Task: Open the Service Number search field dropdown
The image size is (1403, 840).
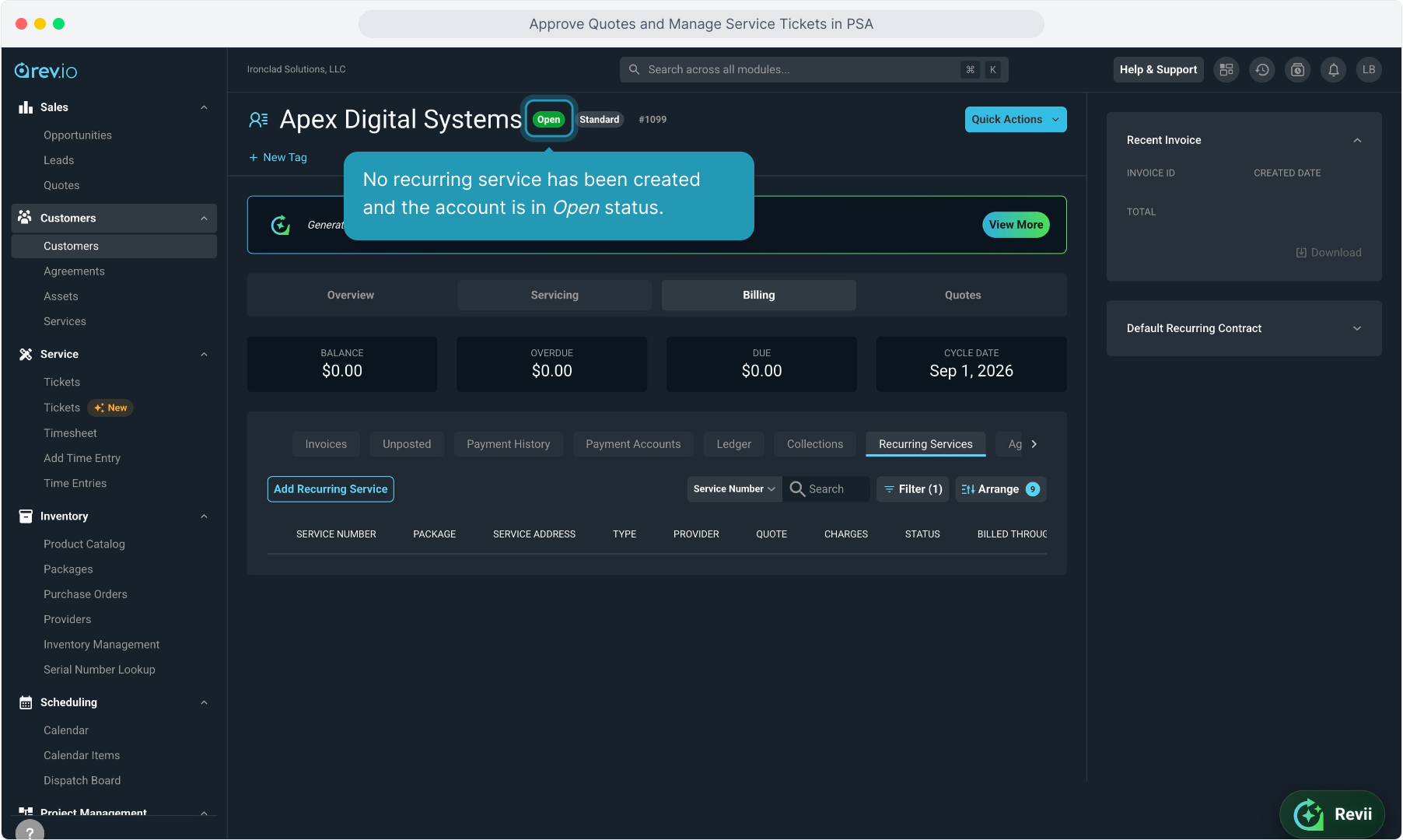Action: (x=734, y=489)
